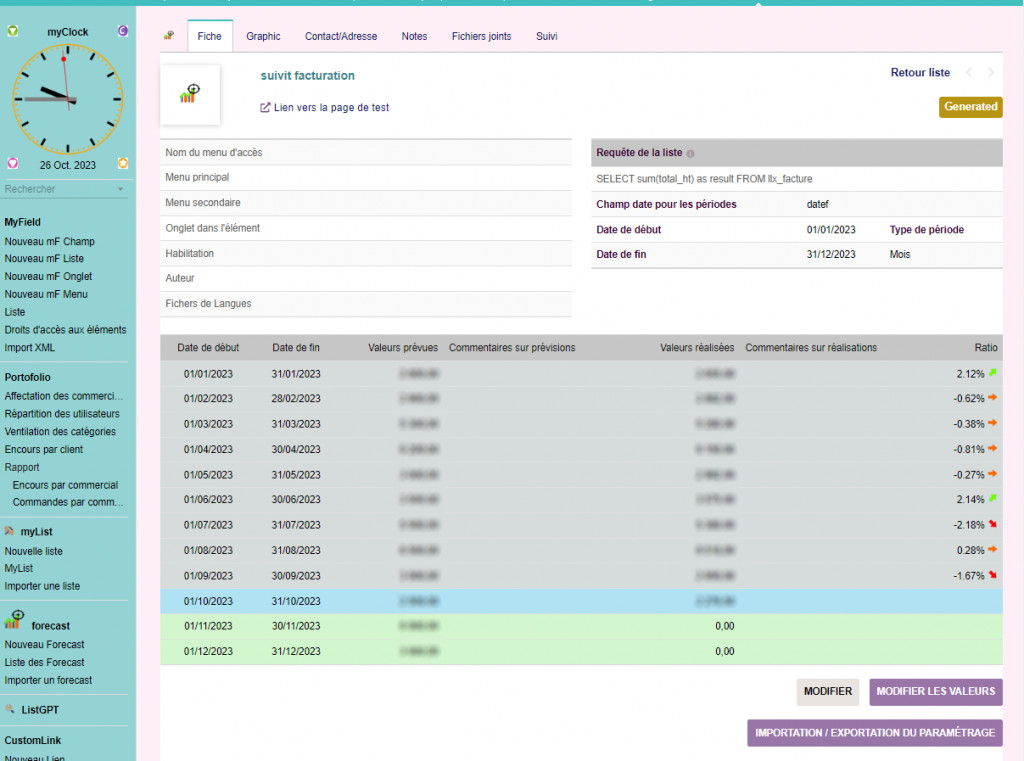Click the ListGPT magnifier icon

10,709
